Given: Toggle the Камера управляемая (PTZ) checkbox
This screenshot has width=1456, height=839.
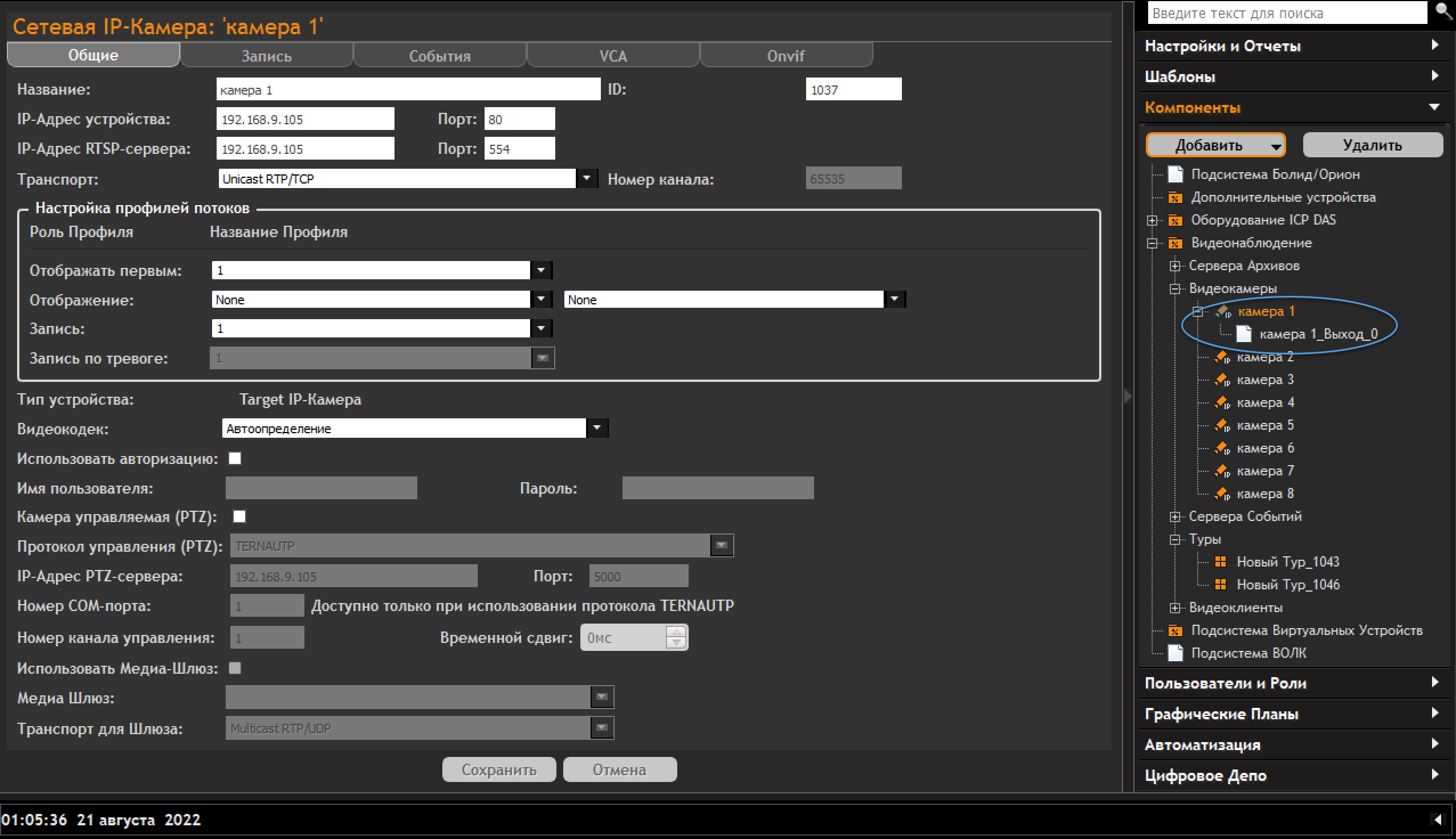Looking at the screenshot, I should [x=239, y=516].
